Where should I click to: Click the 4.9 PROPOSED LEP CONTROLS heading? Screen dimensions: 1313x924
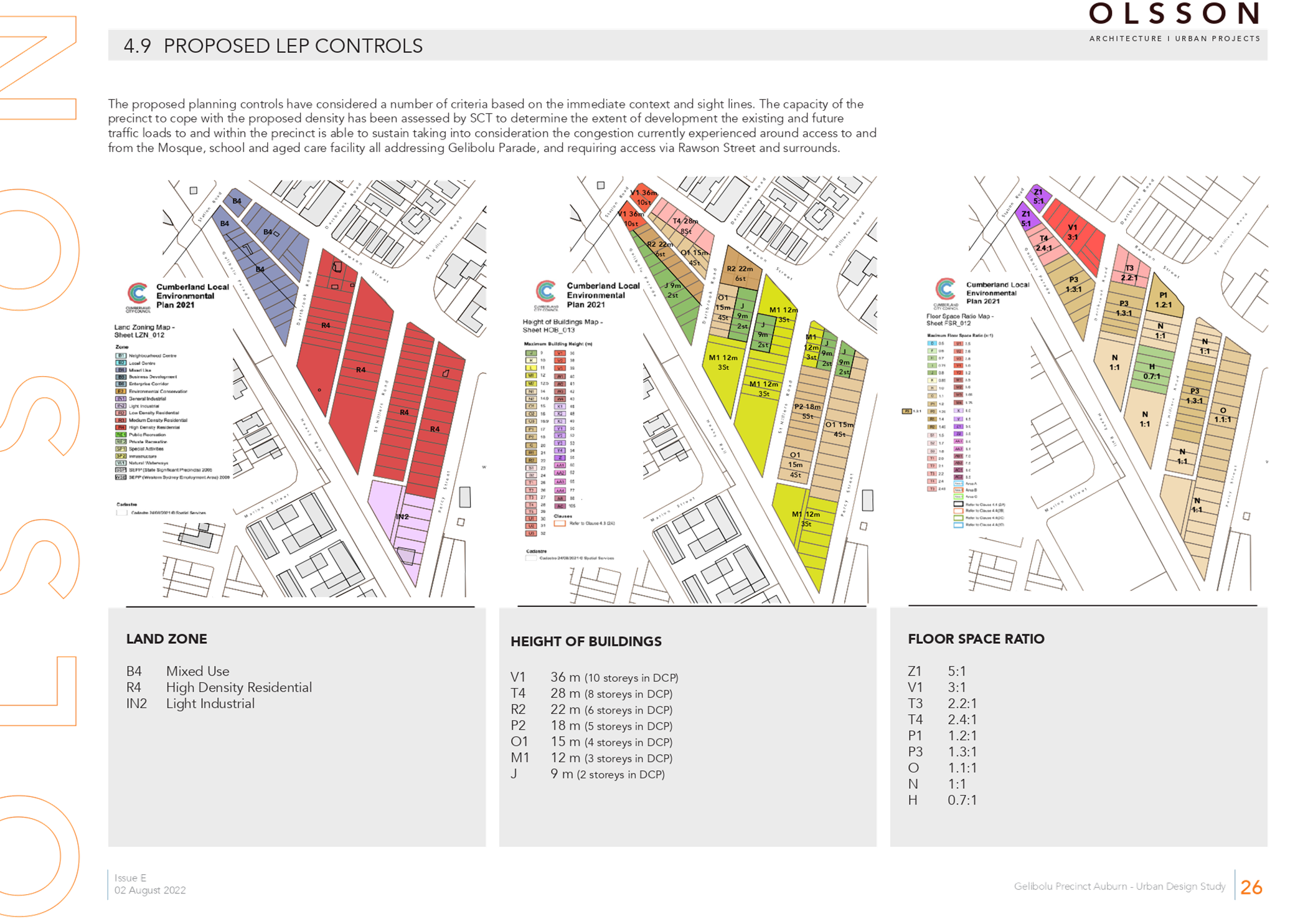click(x=273, y=46)
